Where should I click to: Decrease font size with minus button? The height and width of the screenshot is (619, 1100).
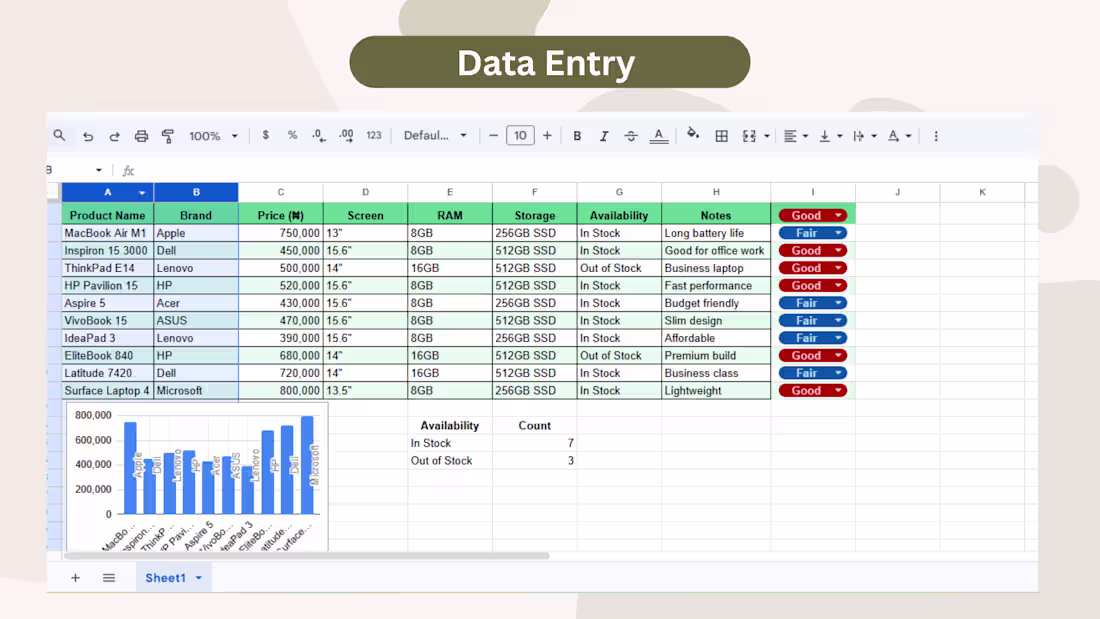coord(493,135)
